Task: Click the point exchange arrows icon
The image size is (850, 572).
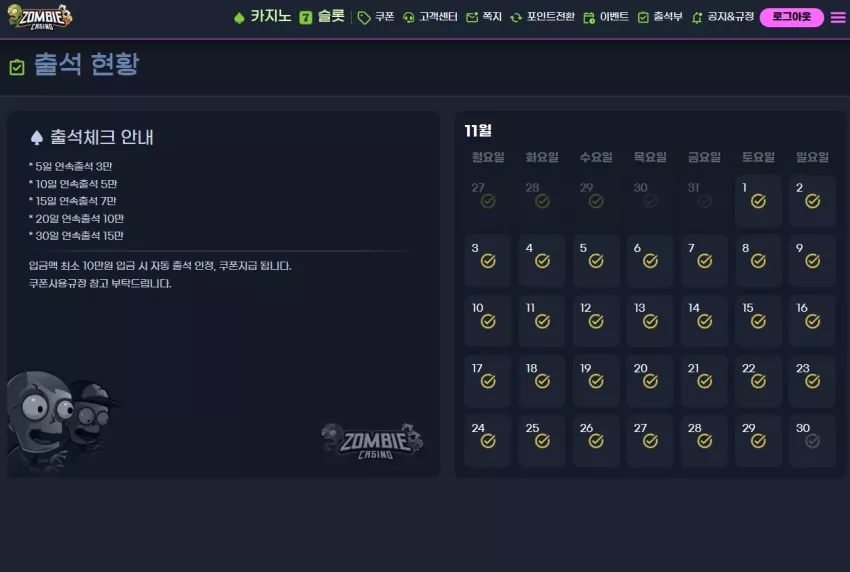Action: point(516,18)
